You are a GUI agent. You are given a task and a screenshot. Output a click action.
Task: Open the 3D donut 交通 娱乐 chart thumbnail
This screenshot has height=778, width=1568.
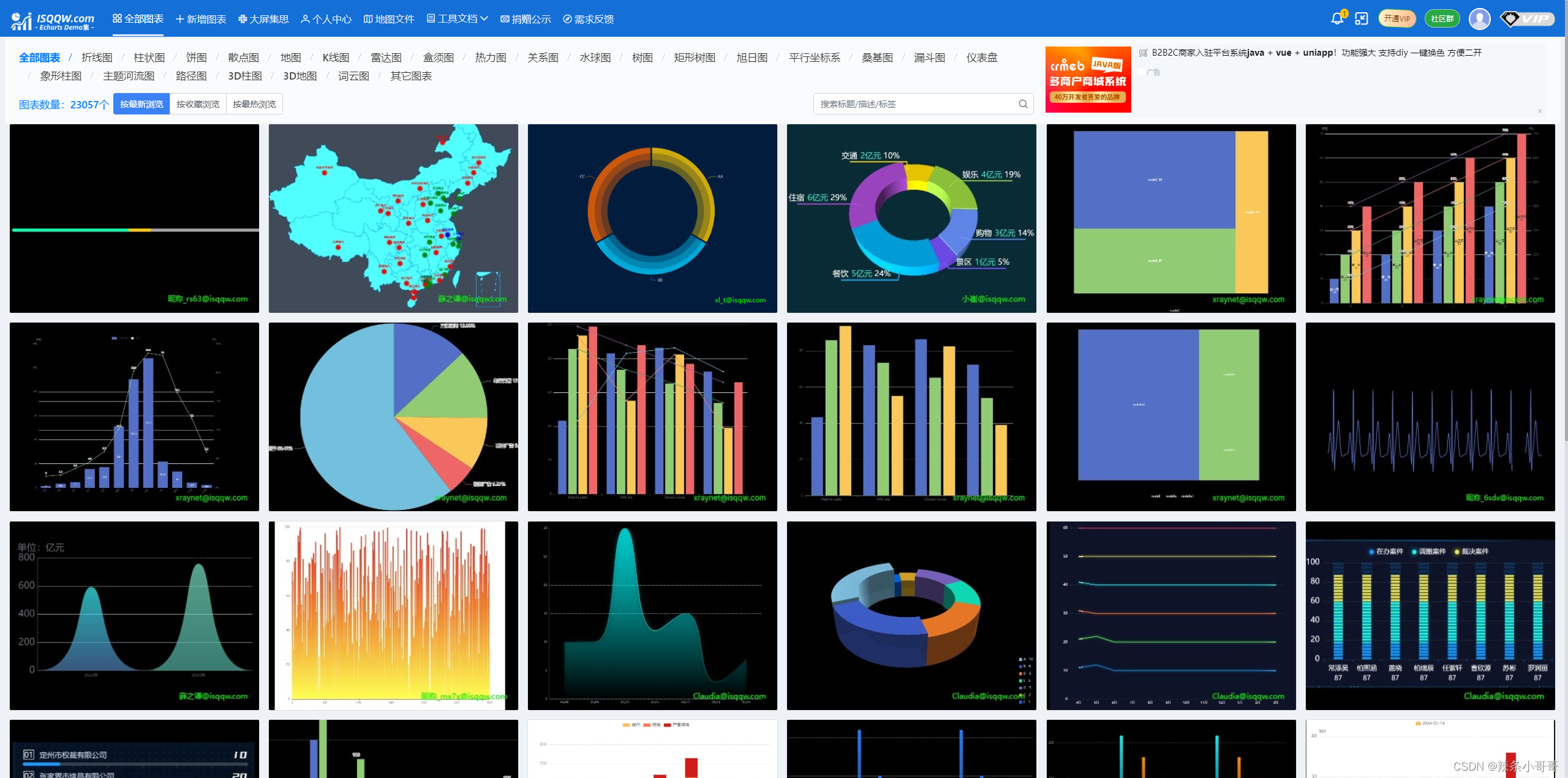911,219
